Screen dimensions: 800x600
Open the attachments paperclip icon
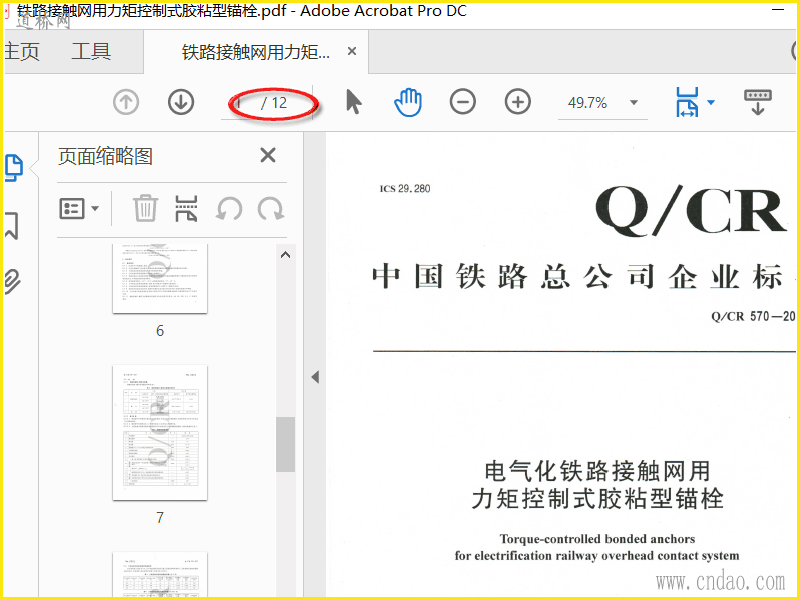click(x=13, y=282)
